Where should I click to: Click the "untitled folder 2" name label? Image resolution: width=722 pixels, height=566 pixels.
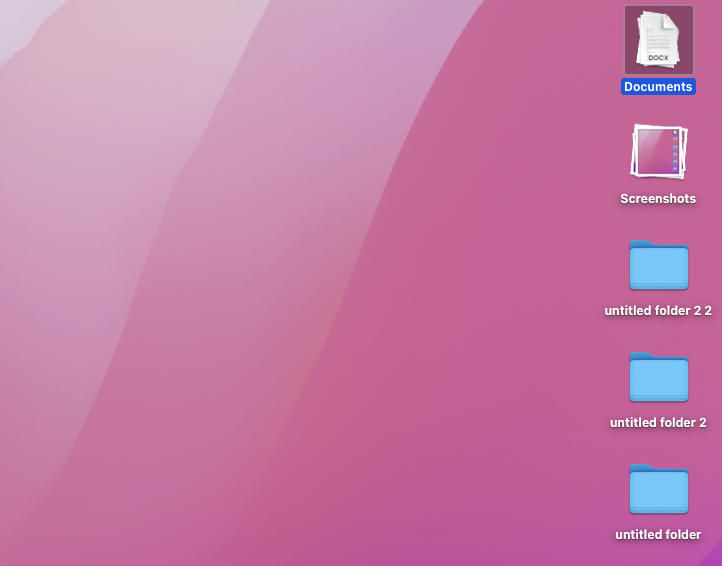click(x=658, y=422)
